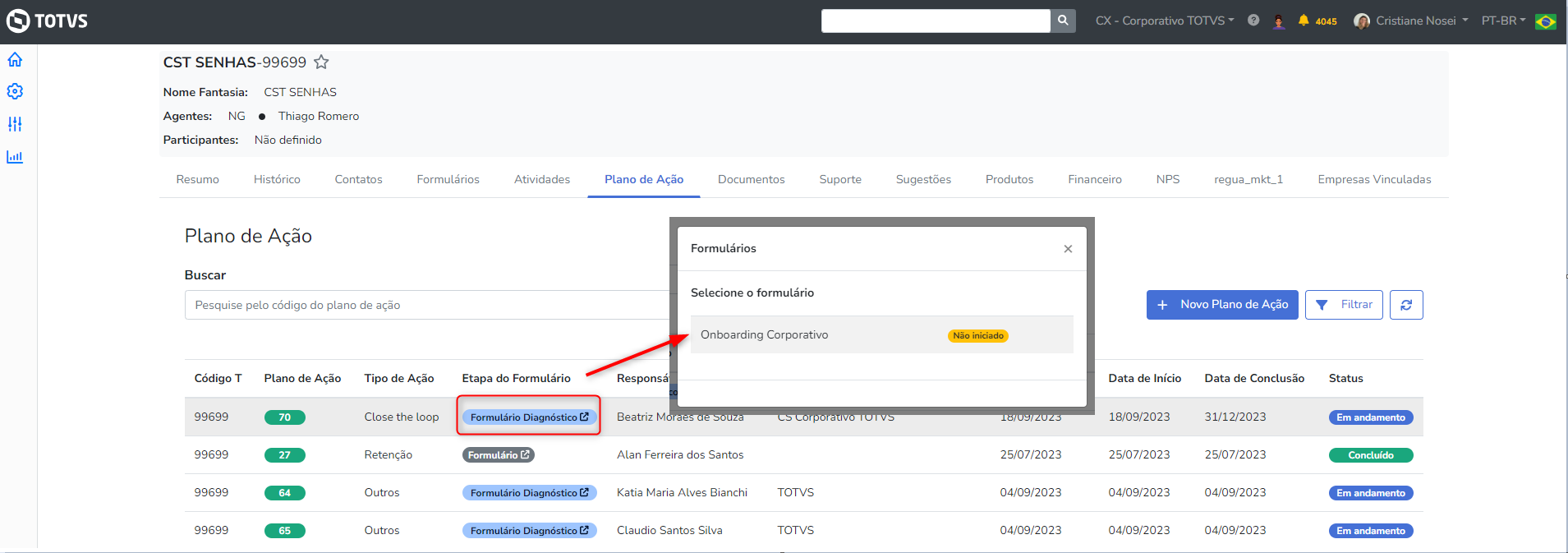Click the TOTVS logo
Image resolution: width=1568 pixels, height=553 pixels.
pos(47,21)
